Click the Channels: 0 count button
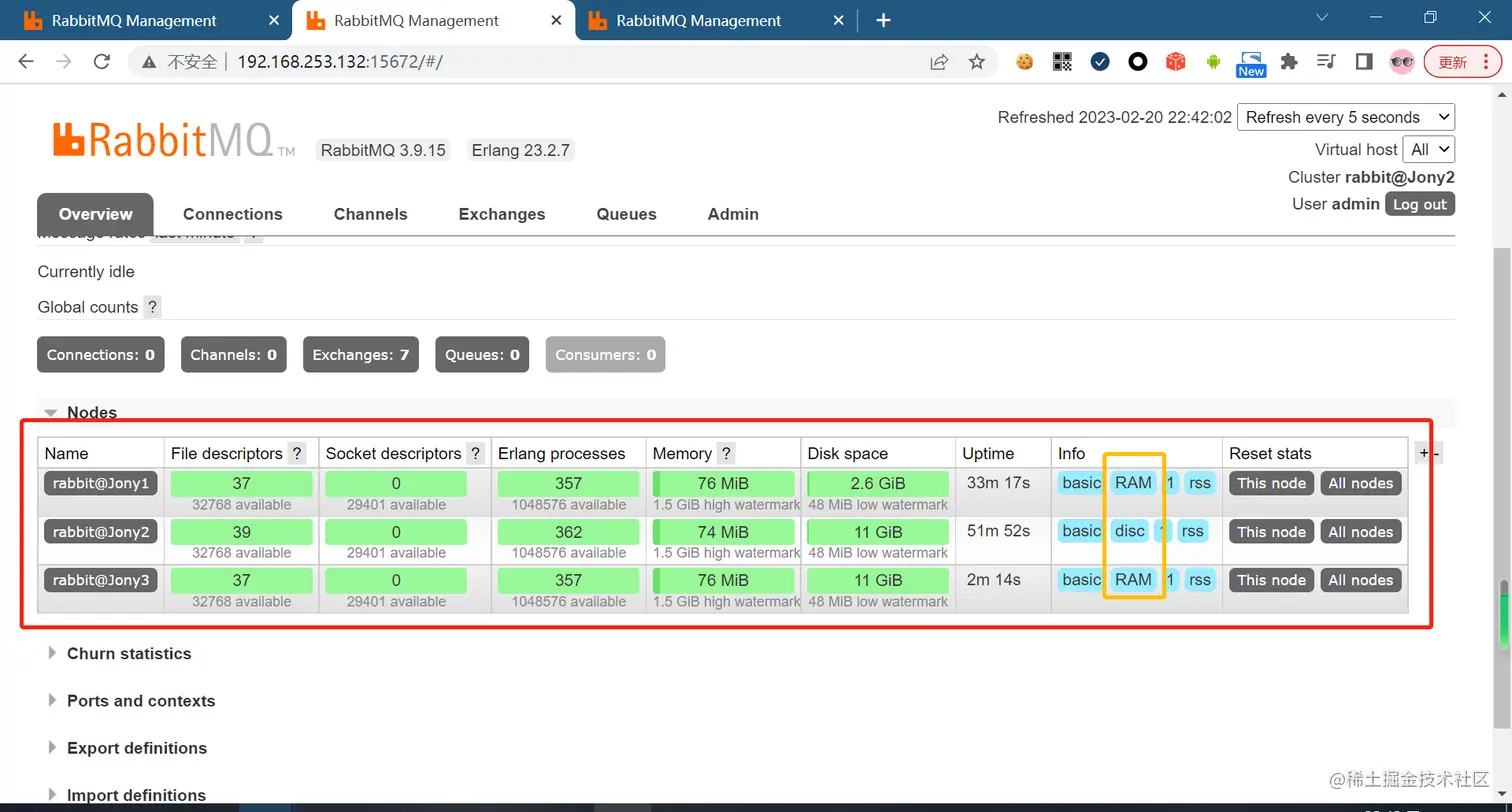Image resolution: width=1512 pixels, height=812 pixels. click(233, 355)
